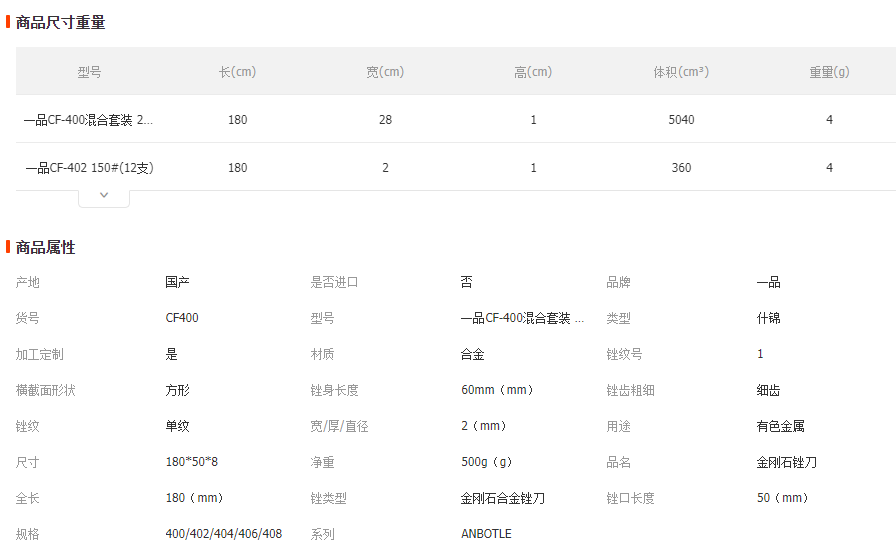
Task: Click the 净重 value 500g
Action: tap(486, 462)
